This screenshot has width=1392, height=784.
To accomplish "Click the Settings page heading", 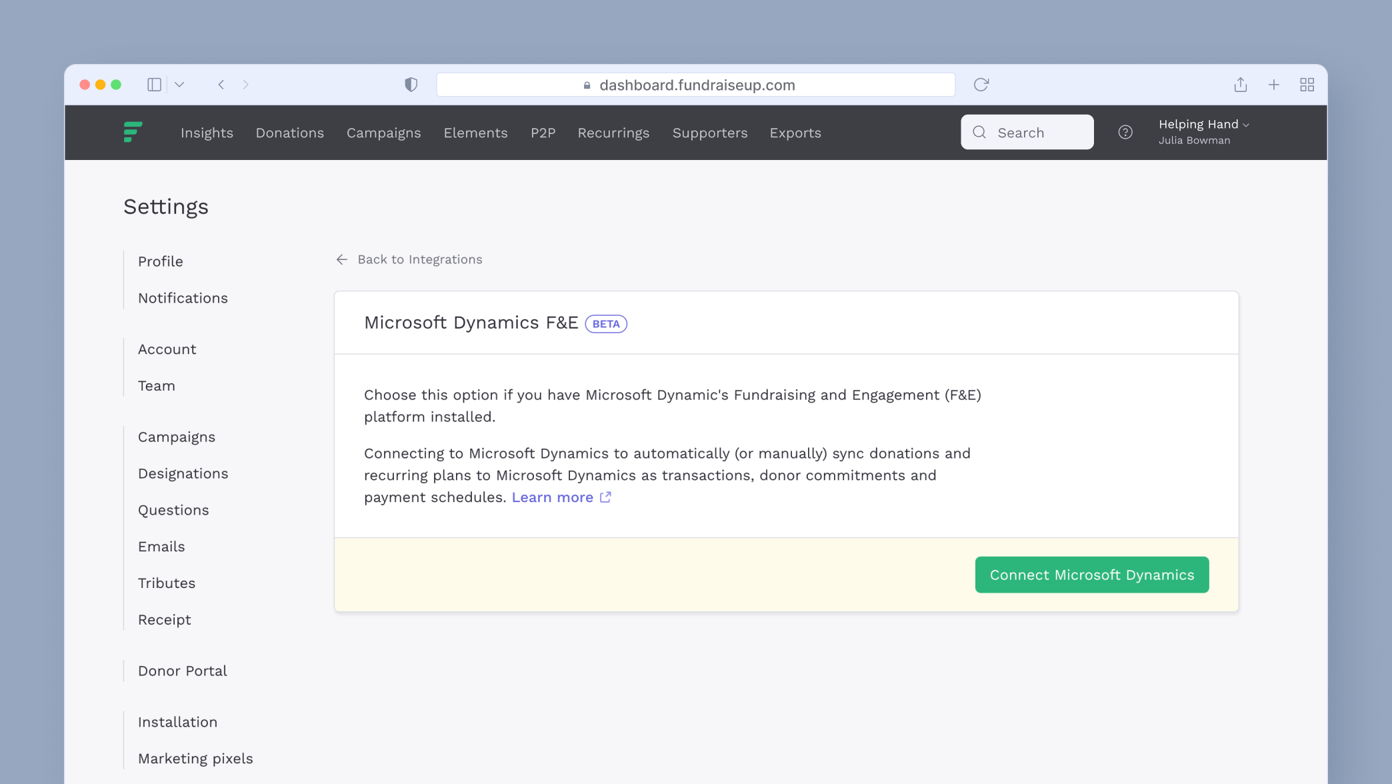I will pos(166,207).
